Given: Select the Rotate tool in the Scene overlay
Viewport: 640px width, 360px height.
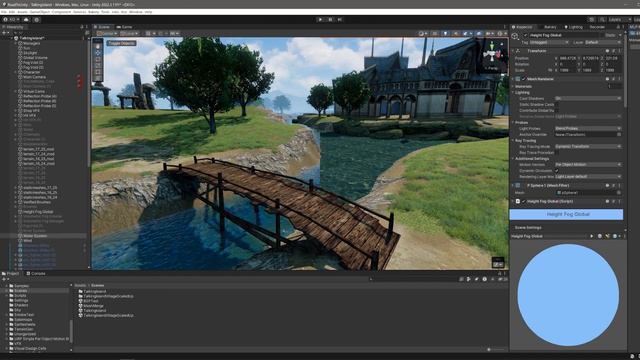Looking at the screenshot, I should tap(98, 59).
